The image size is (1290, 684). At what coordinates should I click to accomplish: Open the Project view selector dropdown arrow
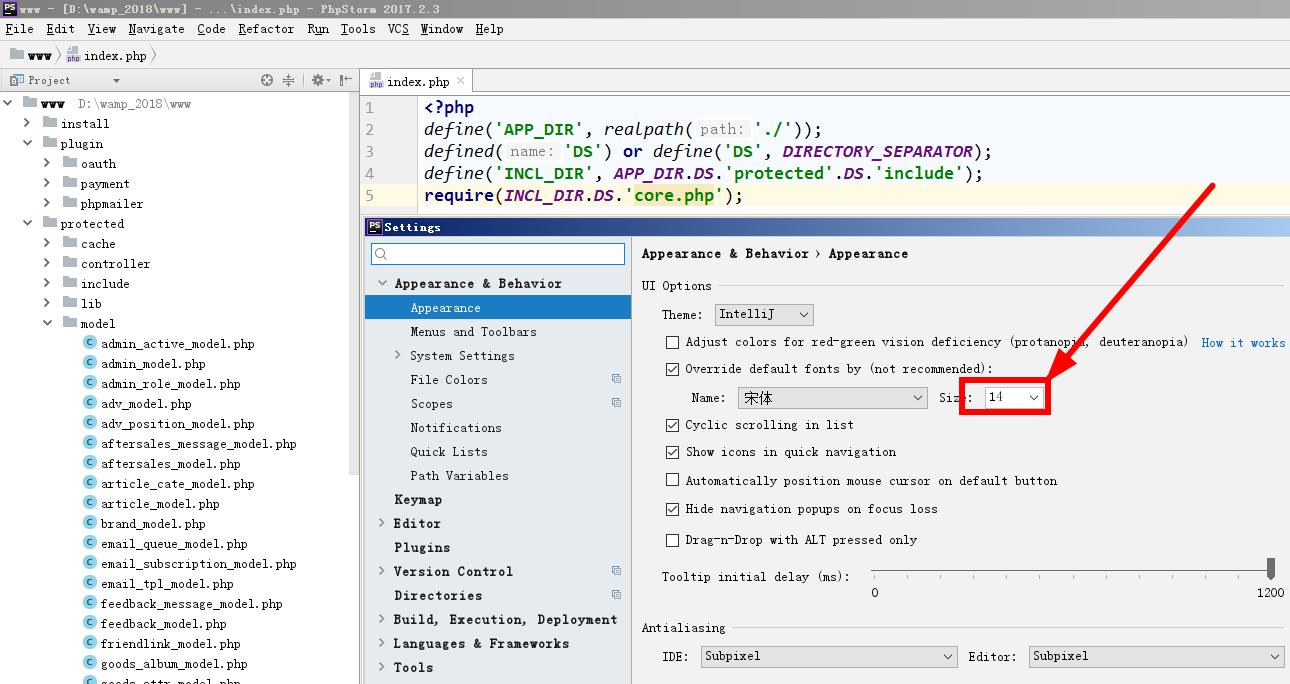click(116, 81)
